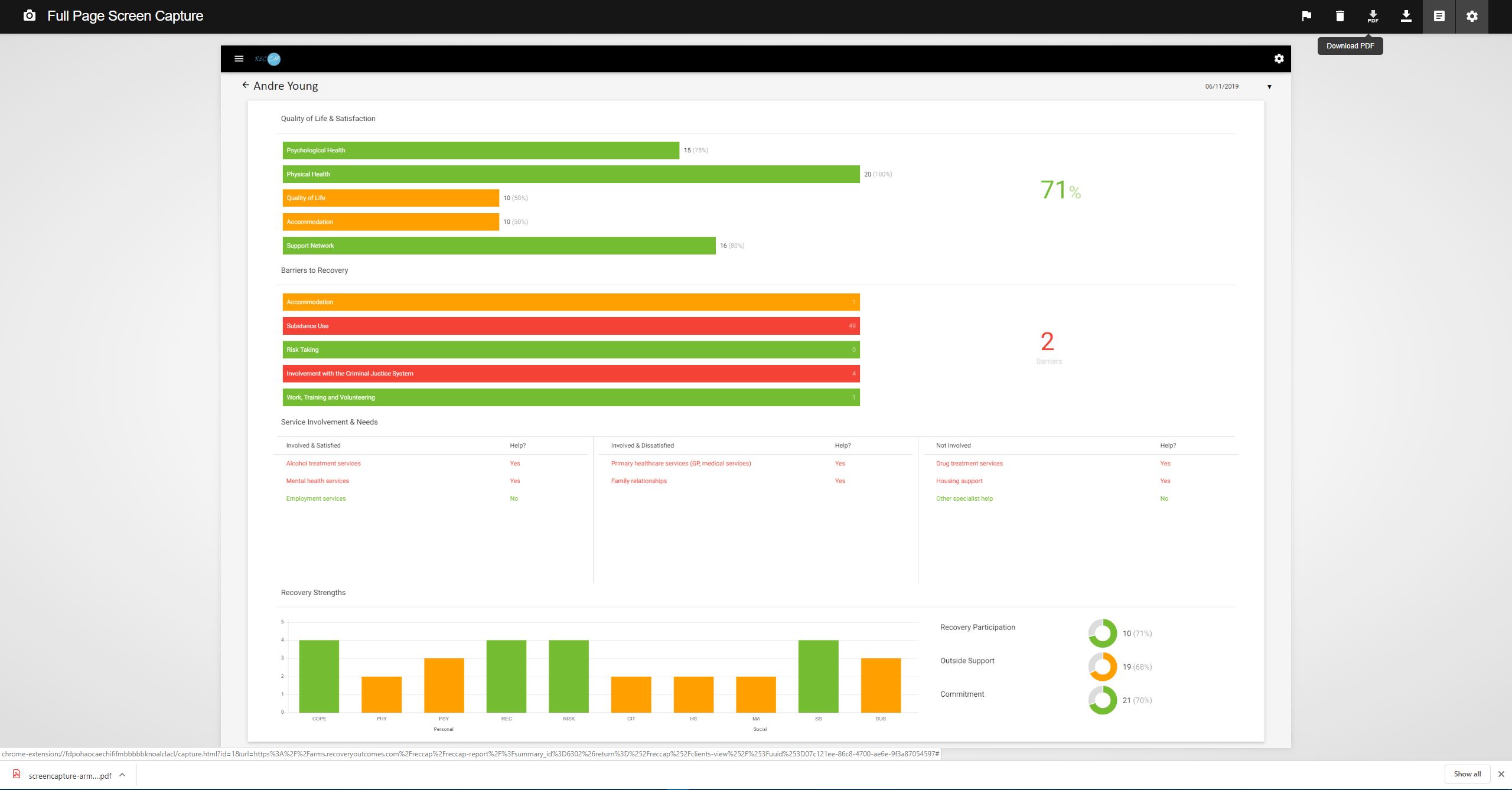Click Download PDF icon

[x=1373, y=17]
